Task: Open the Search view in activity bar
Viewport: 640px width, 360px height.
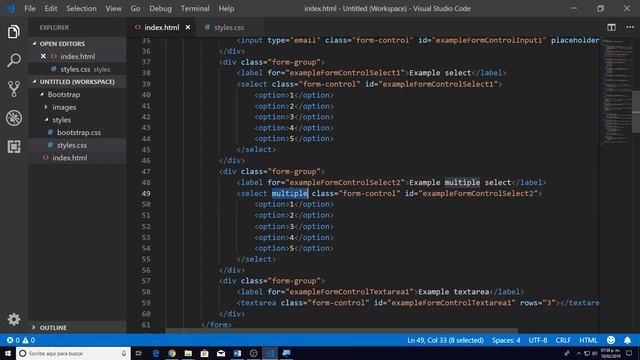Action: [13, 60]
